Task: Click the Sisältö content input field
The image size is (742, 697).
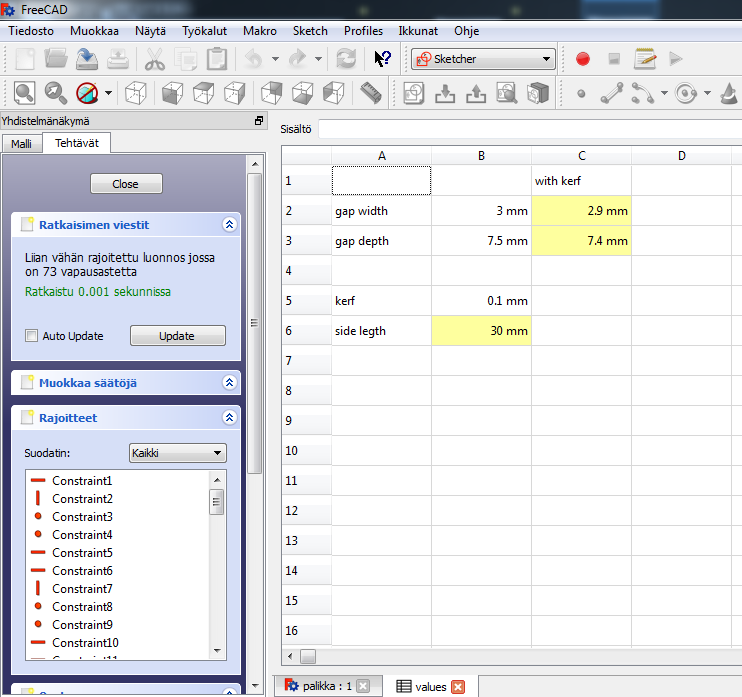Action: 530,129
